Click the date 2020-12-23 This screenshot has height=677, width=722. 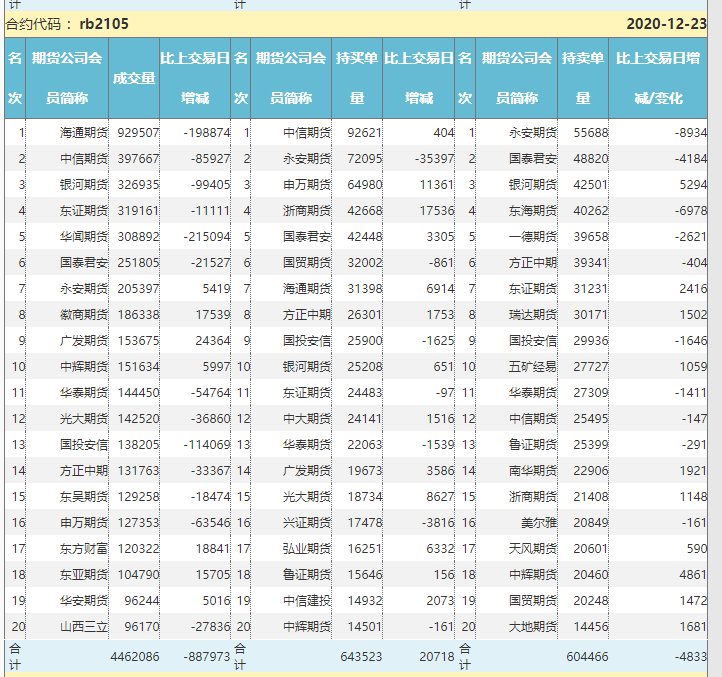pyautogui.click(x=666, y=24)
